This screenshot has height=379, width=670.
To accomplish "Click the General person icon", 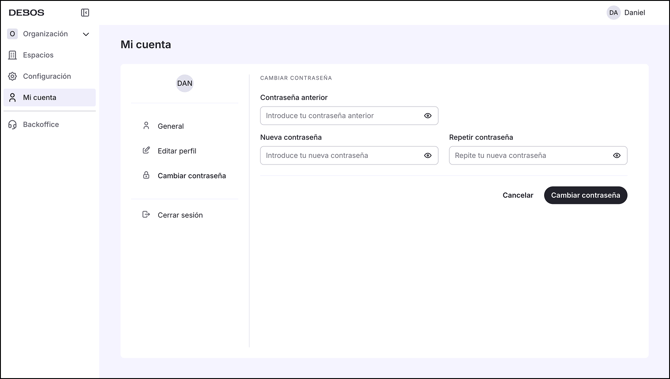I will [x=146, y=126].
